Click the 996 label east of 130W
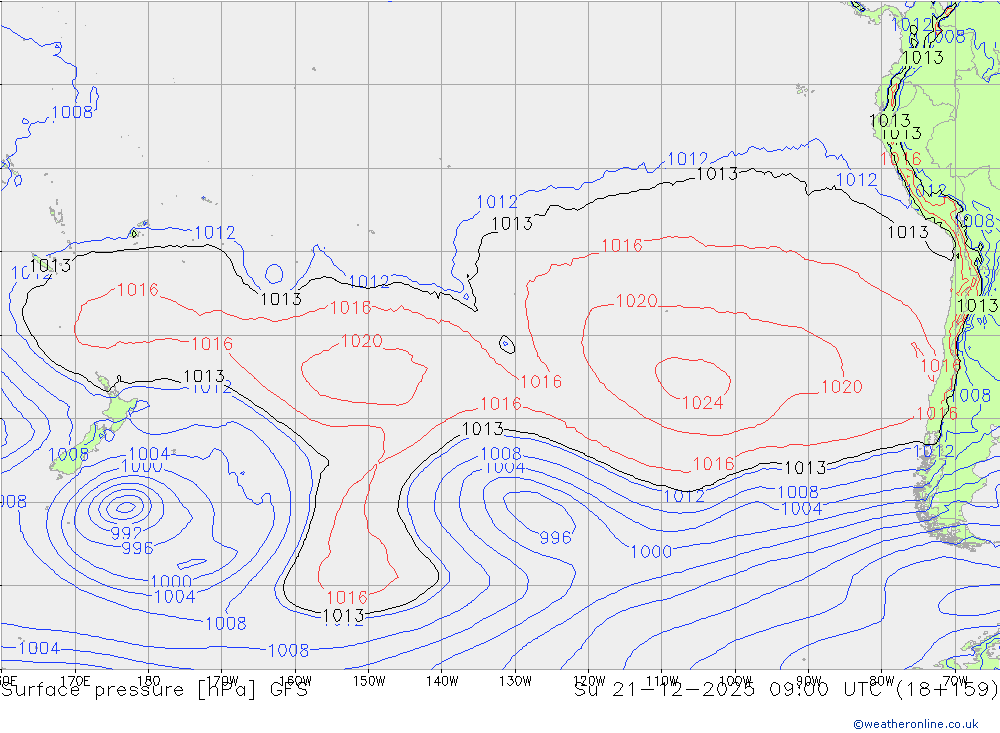The height and width of the screenshot is (733, 1000). [555, 537]
